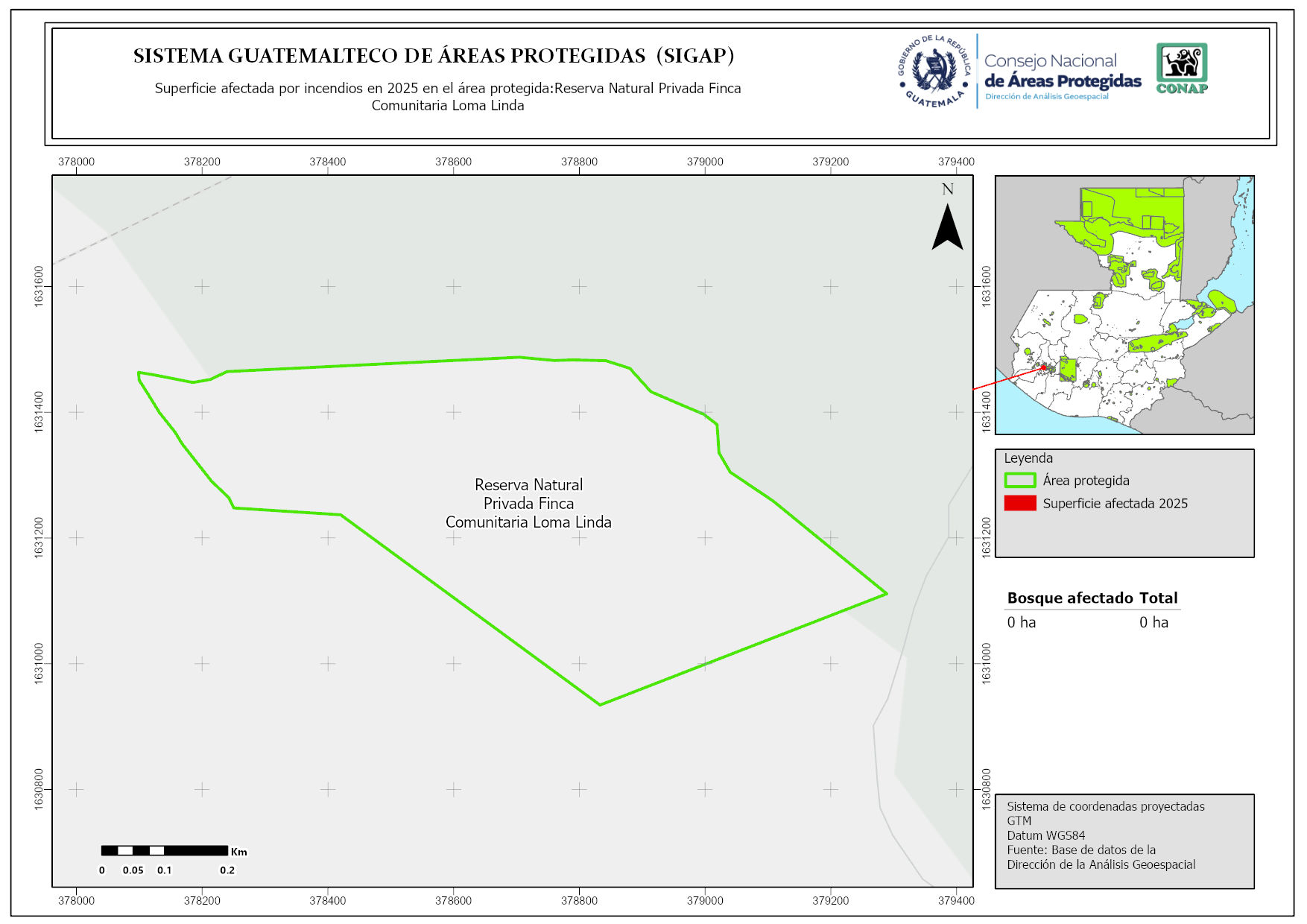Click the Guatemala inset locator map
Viewport: 1307px width, 924px height.
[x=1124, y=305]
